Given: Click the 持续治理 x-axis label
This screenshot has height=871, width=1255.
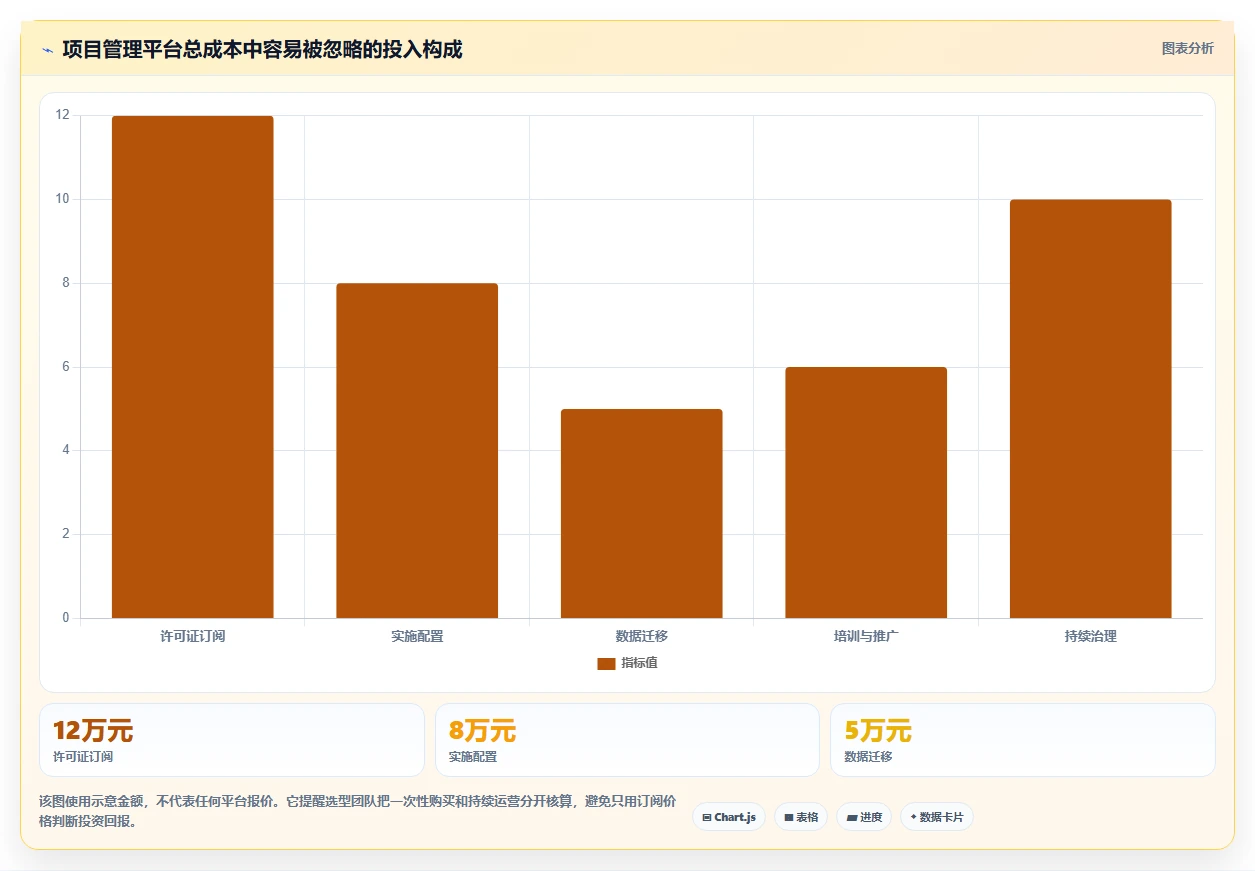Looking at the screenshot, I should (1091, 636).
